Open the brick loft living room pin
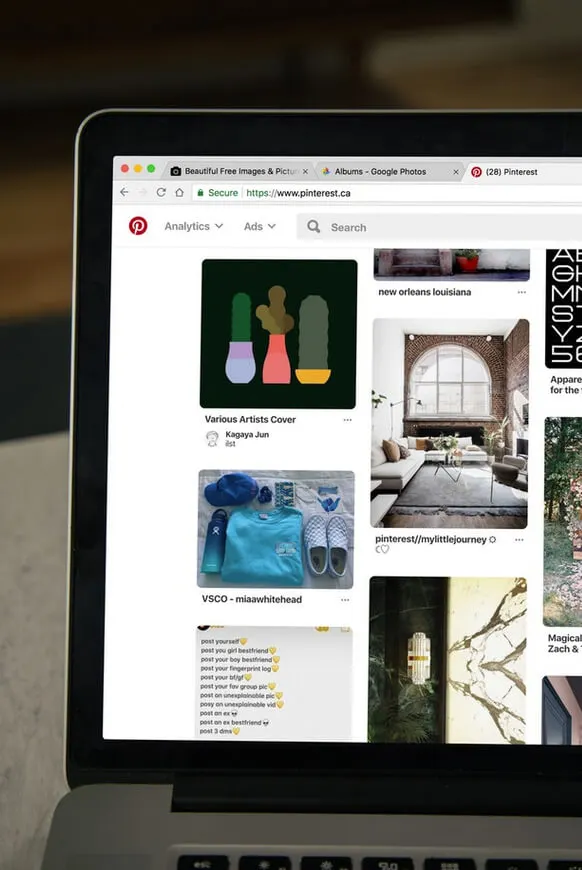This screenshot has height=870, width=582. (450, 423)
